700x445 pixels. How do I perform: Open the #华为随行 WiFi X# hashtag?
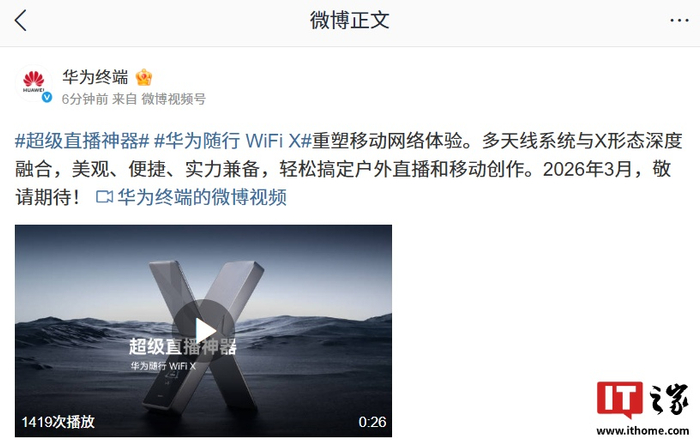[232, 141]
